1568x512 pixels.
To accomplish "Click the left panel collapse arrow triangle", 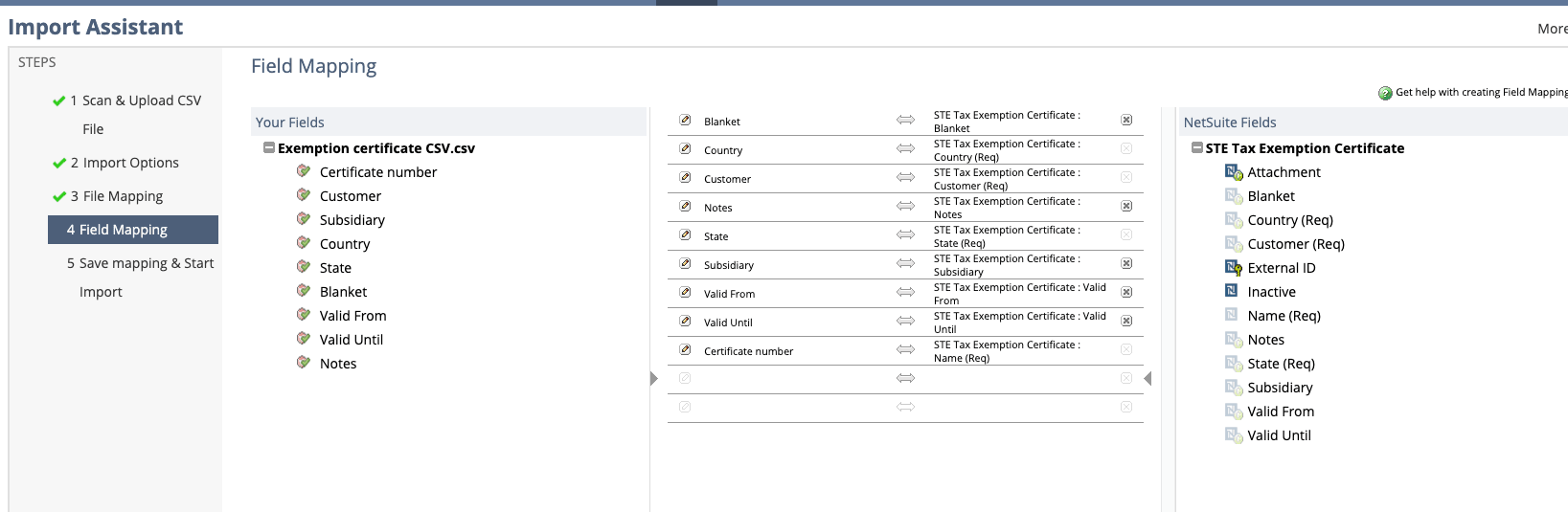I will (654, 379).
